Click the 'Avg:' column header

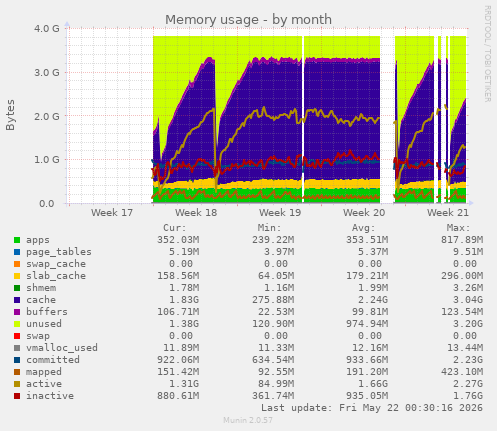(364, 228)
